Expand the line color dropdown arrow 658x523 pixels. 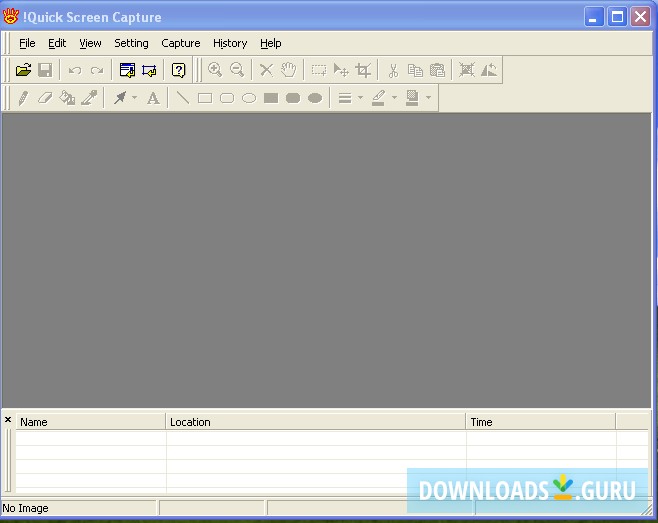point(394,98)
